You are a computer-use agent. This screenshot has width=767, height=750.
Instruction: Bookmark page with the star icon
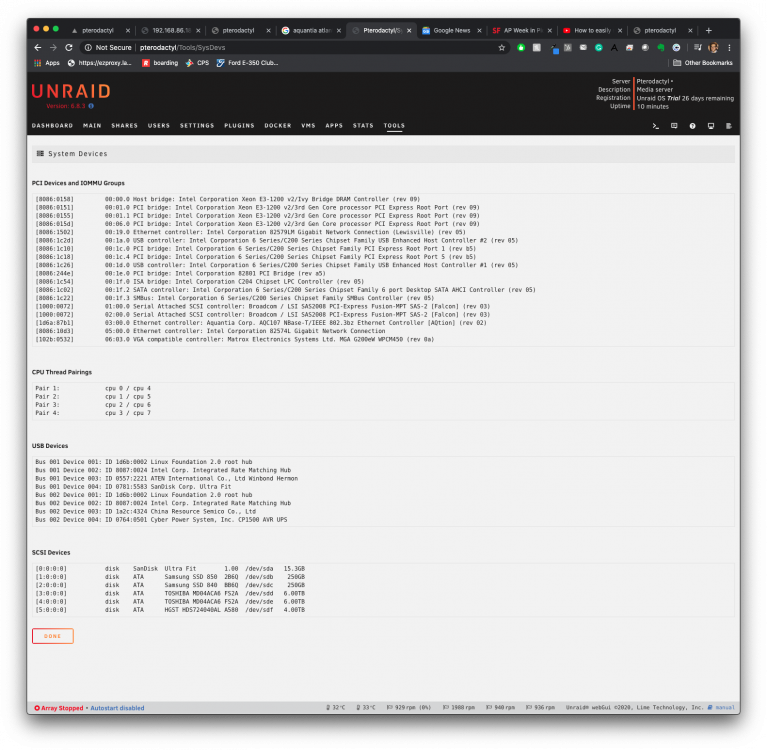point(501,47)
